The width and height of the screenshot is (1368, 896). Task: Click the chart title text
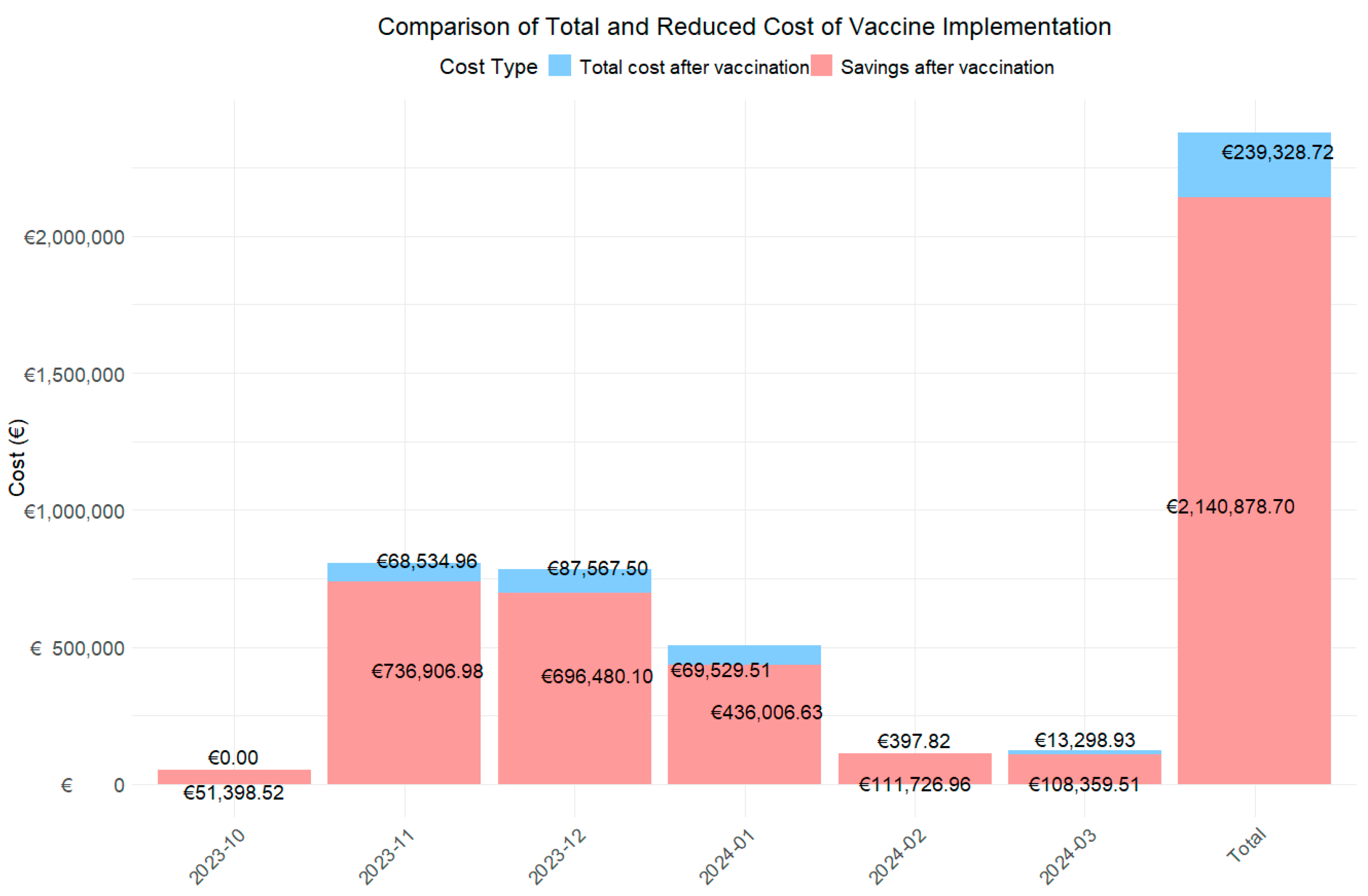744,27
